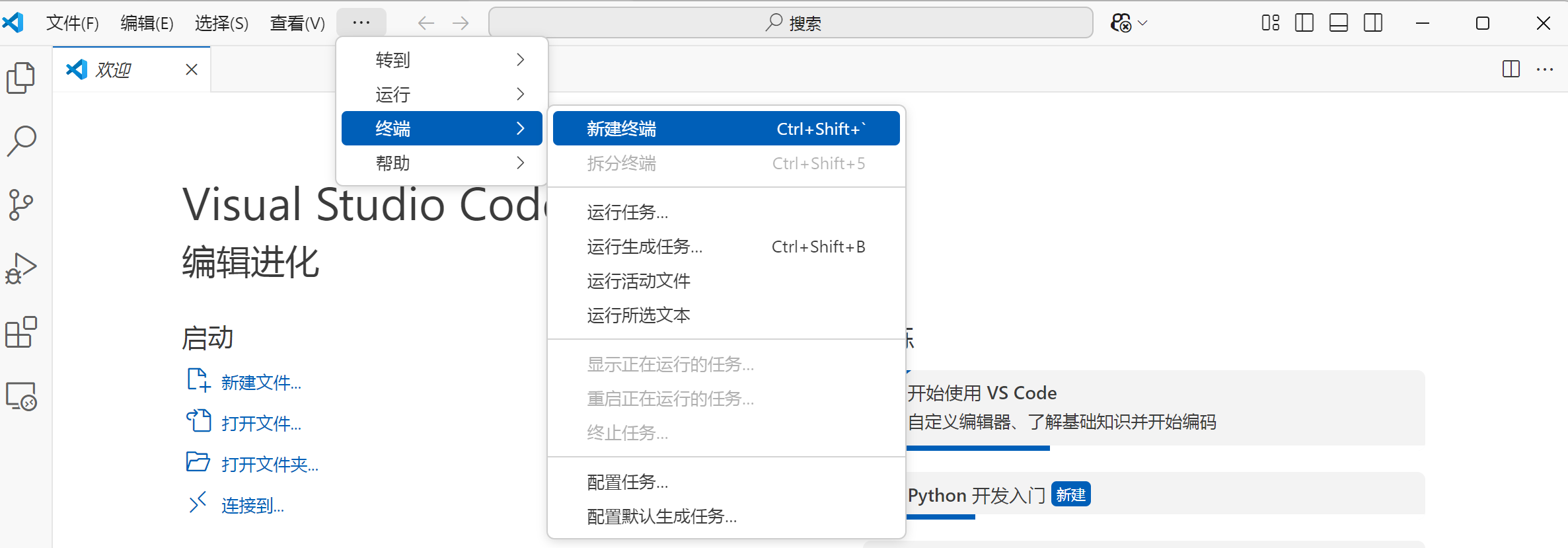Click the open file icon beside 打开文件
1568x548 pixels.
198,420
